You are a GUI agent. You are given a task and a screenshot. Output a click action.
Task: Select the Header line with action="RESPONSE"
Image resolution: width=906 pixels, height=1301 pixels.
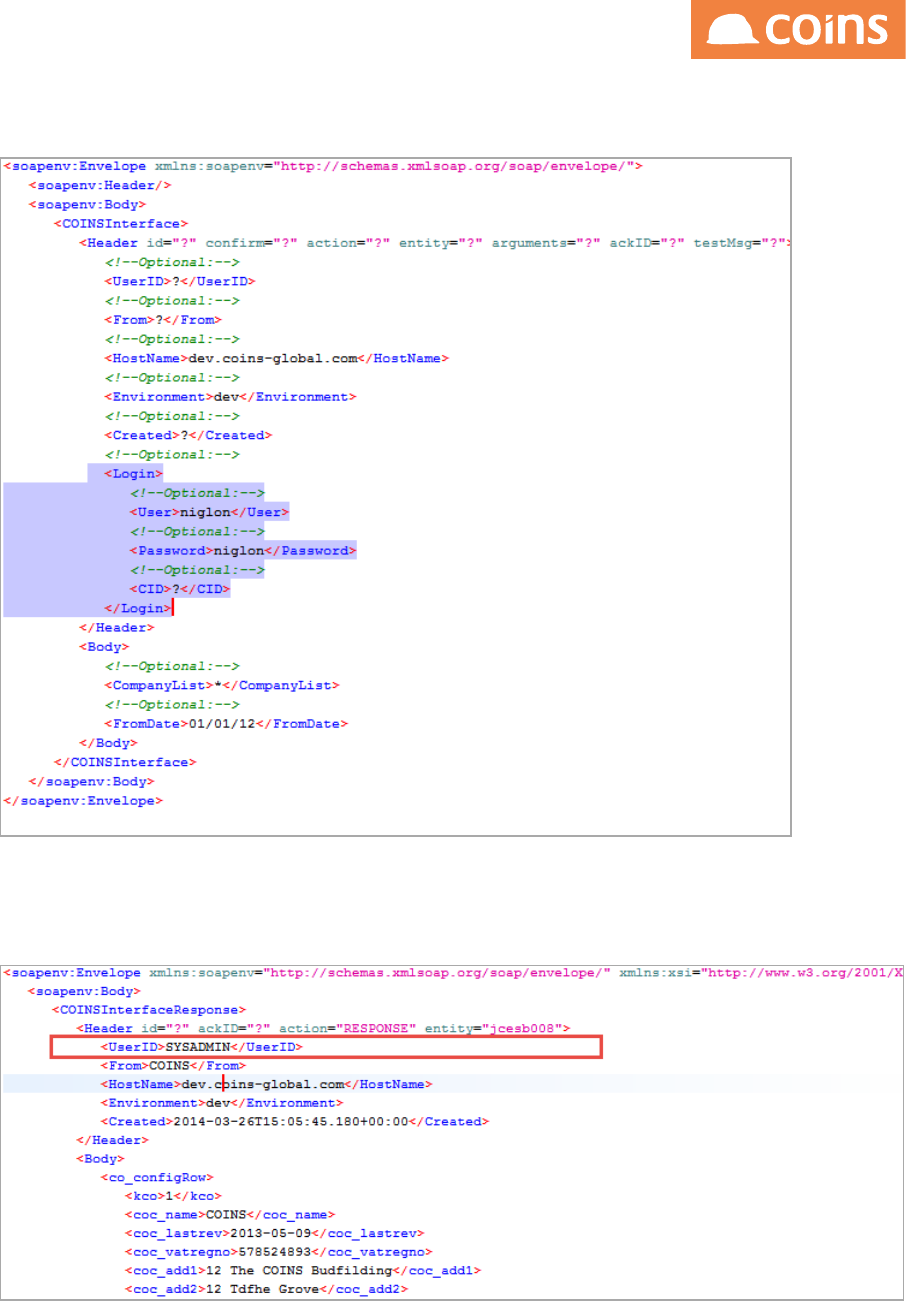click(x=324, y=1028)
